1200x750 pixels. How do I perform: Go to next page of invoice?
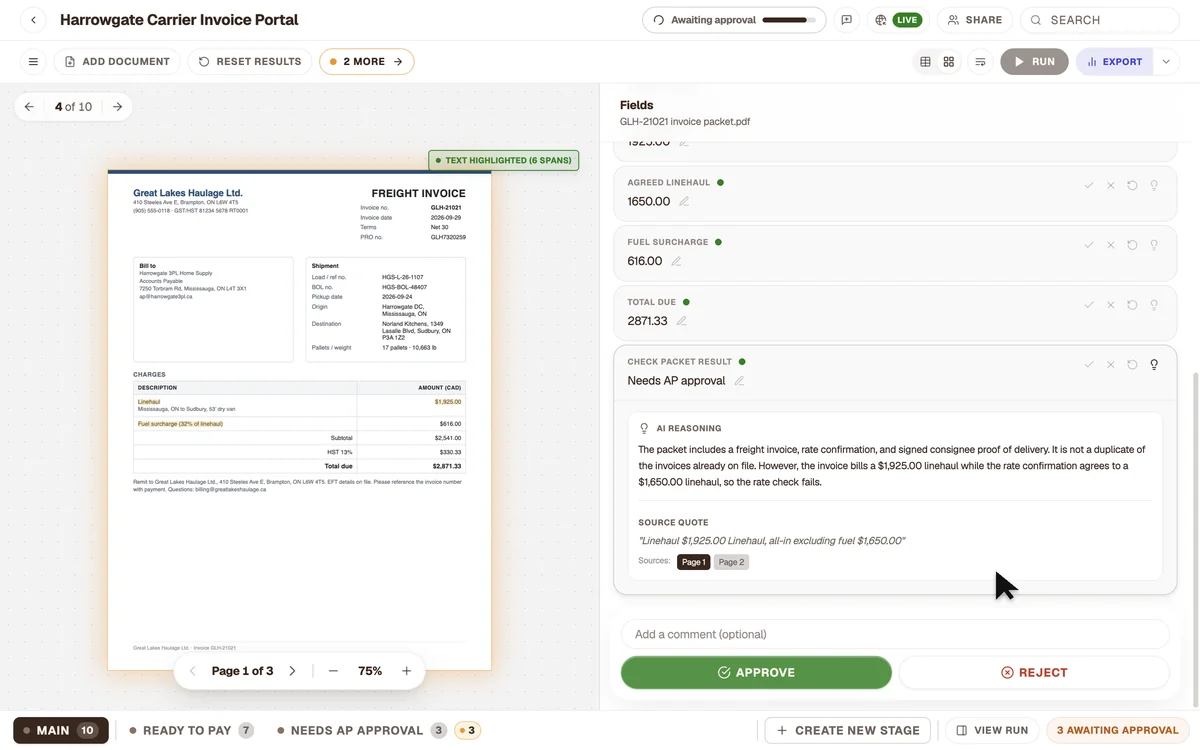pos(292,671)
